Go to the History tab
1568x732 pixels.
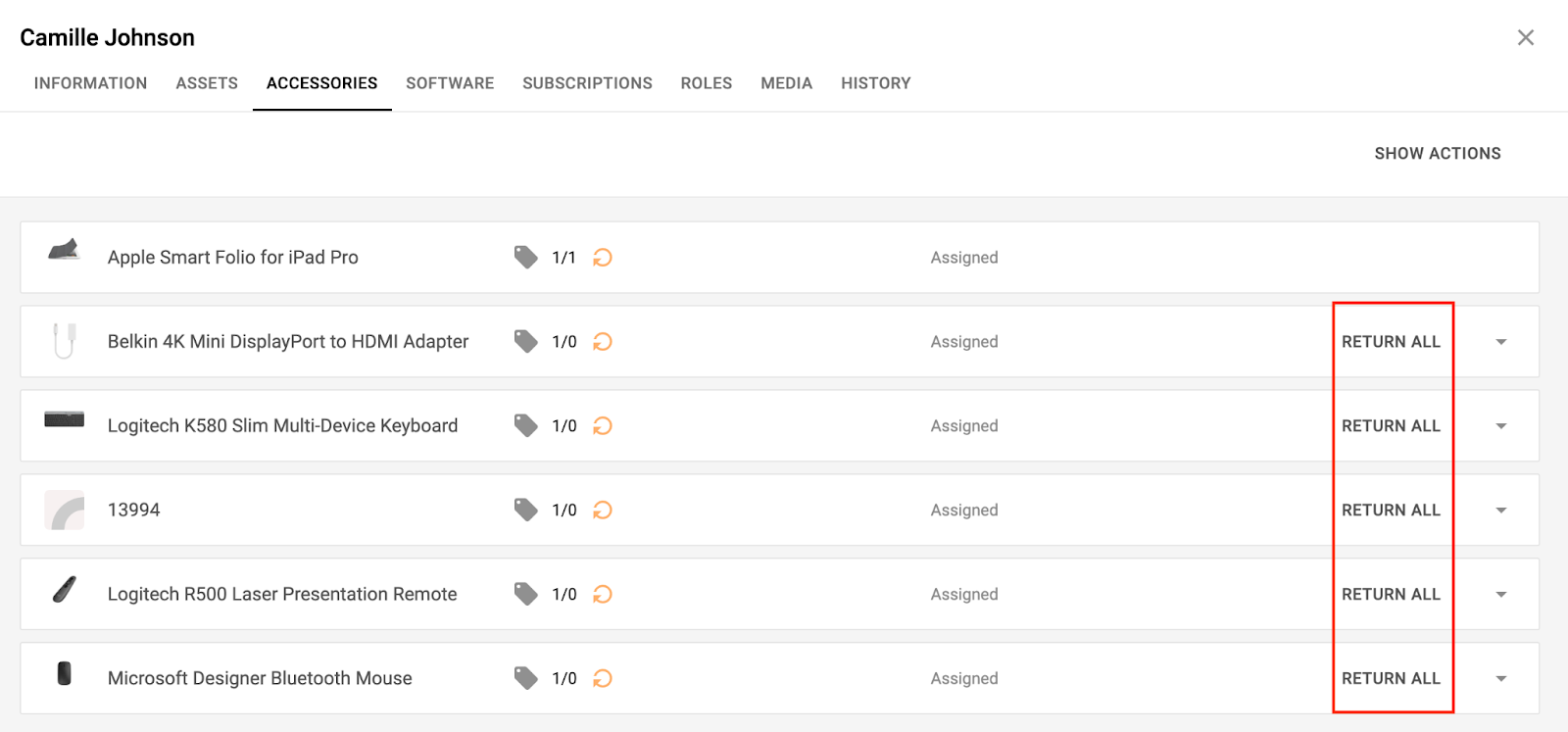coord(876,83)
